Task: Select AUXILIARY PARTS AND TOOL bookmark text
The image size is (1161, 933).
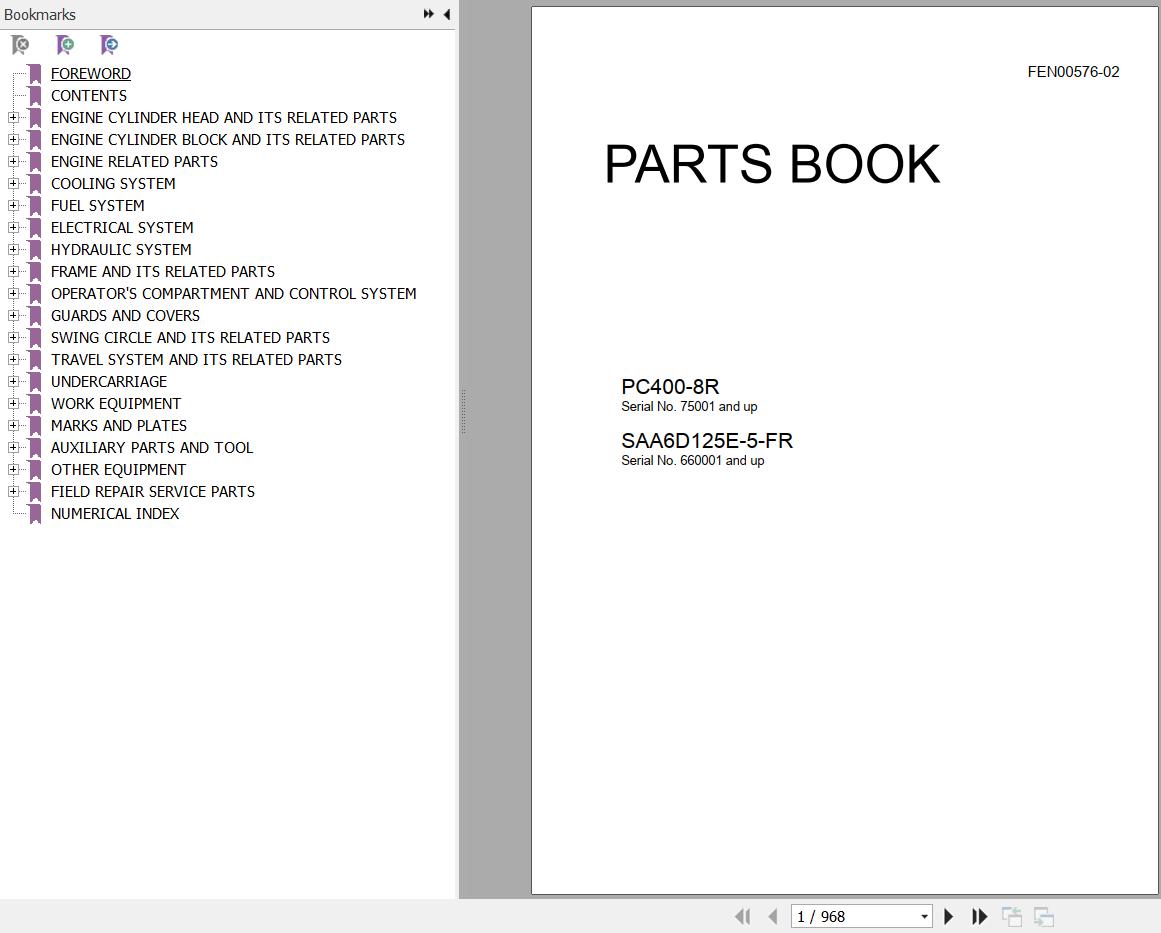Action: click(152, 448)
